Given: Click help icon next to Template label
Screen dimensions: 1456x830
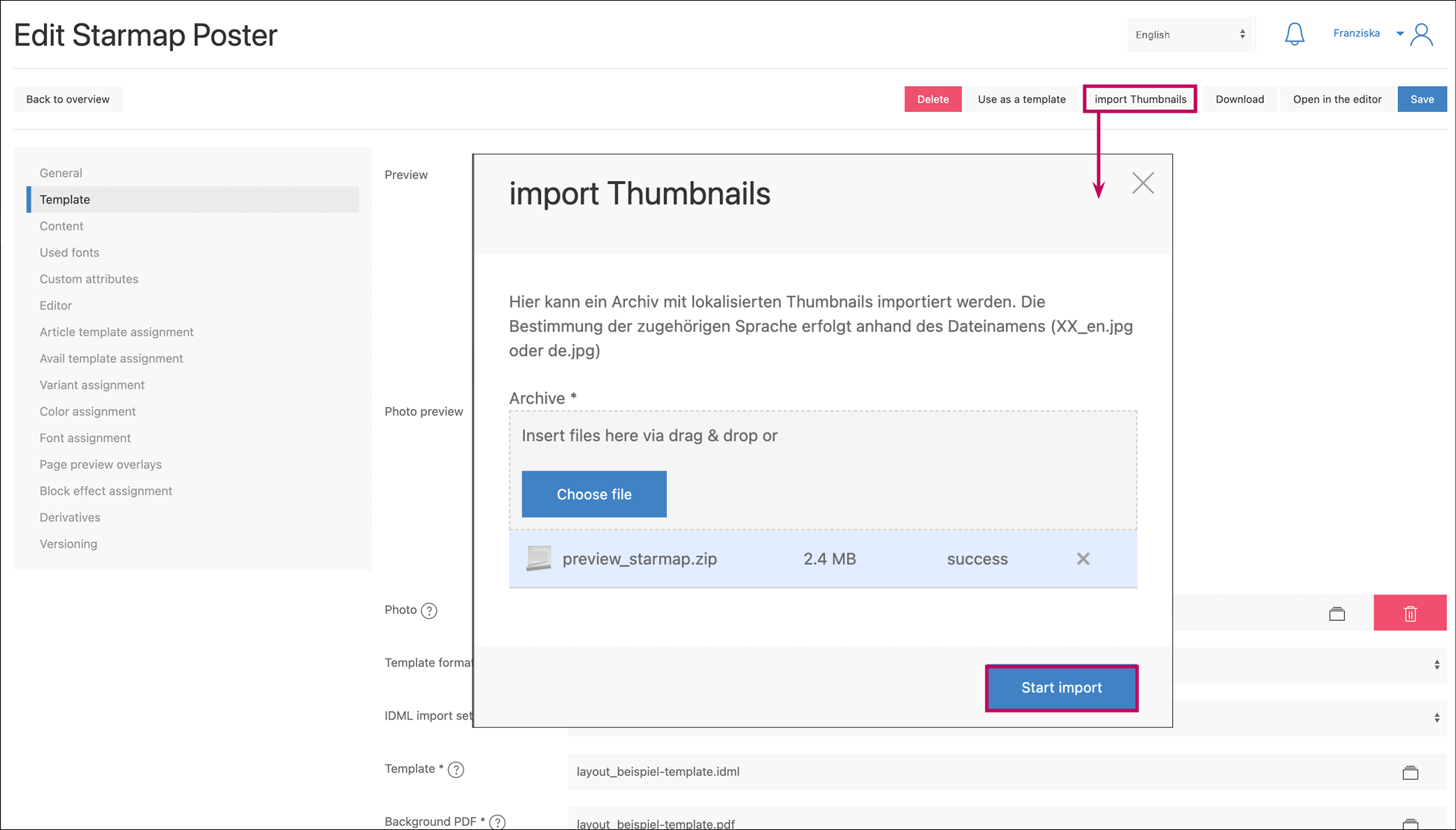Looking at the screenshot, I should pyautogui.click(x=456, y=770).
